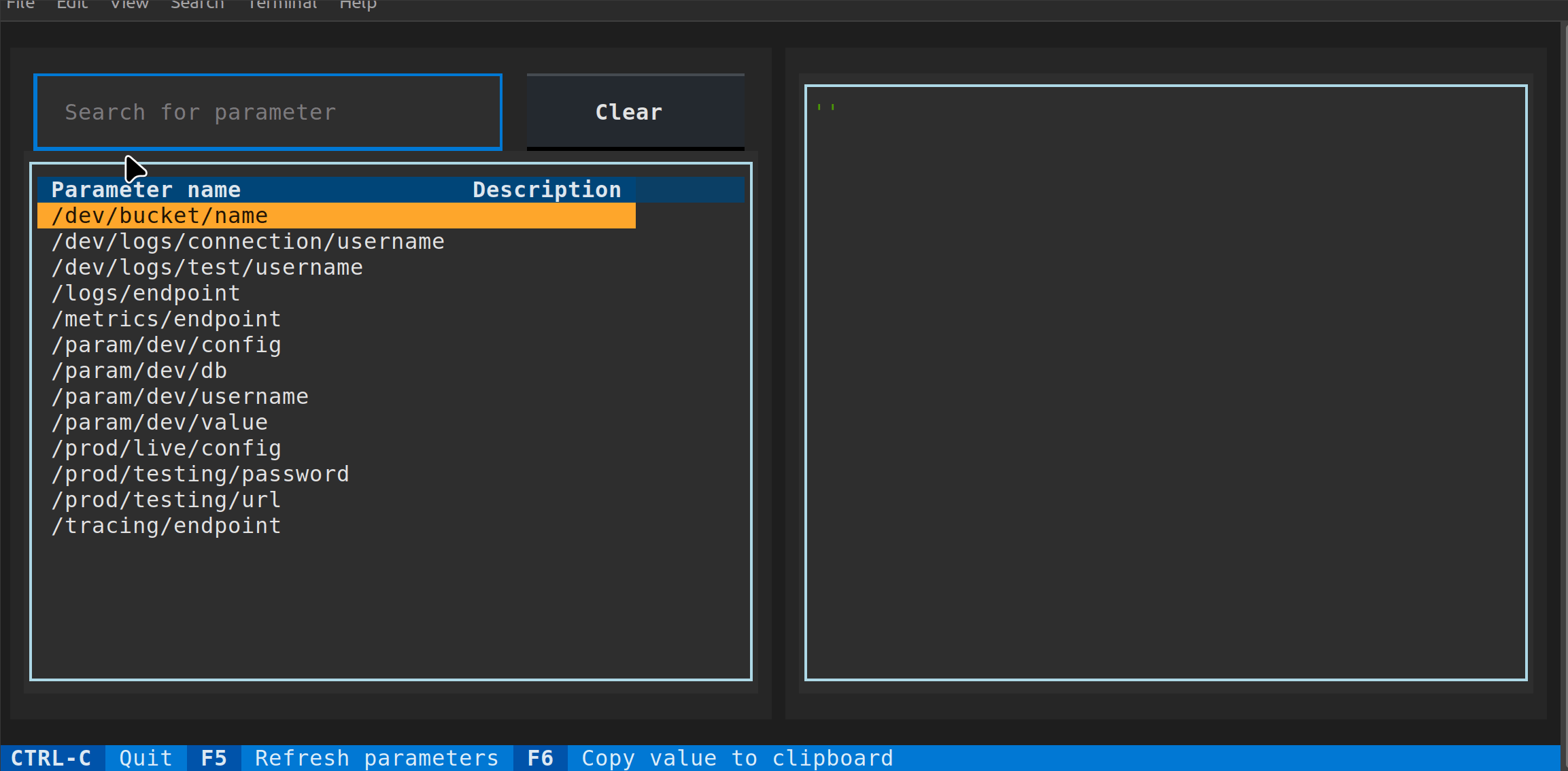
Task: Select the /prod/testing/password parameter
Action: [201, 474]
